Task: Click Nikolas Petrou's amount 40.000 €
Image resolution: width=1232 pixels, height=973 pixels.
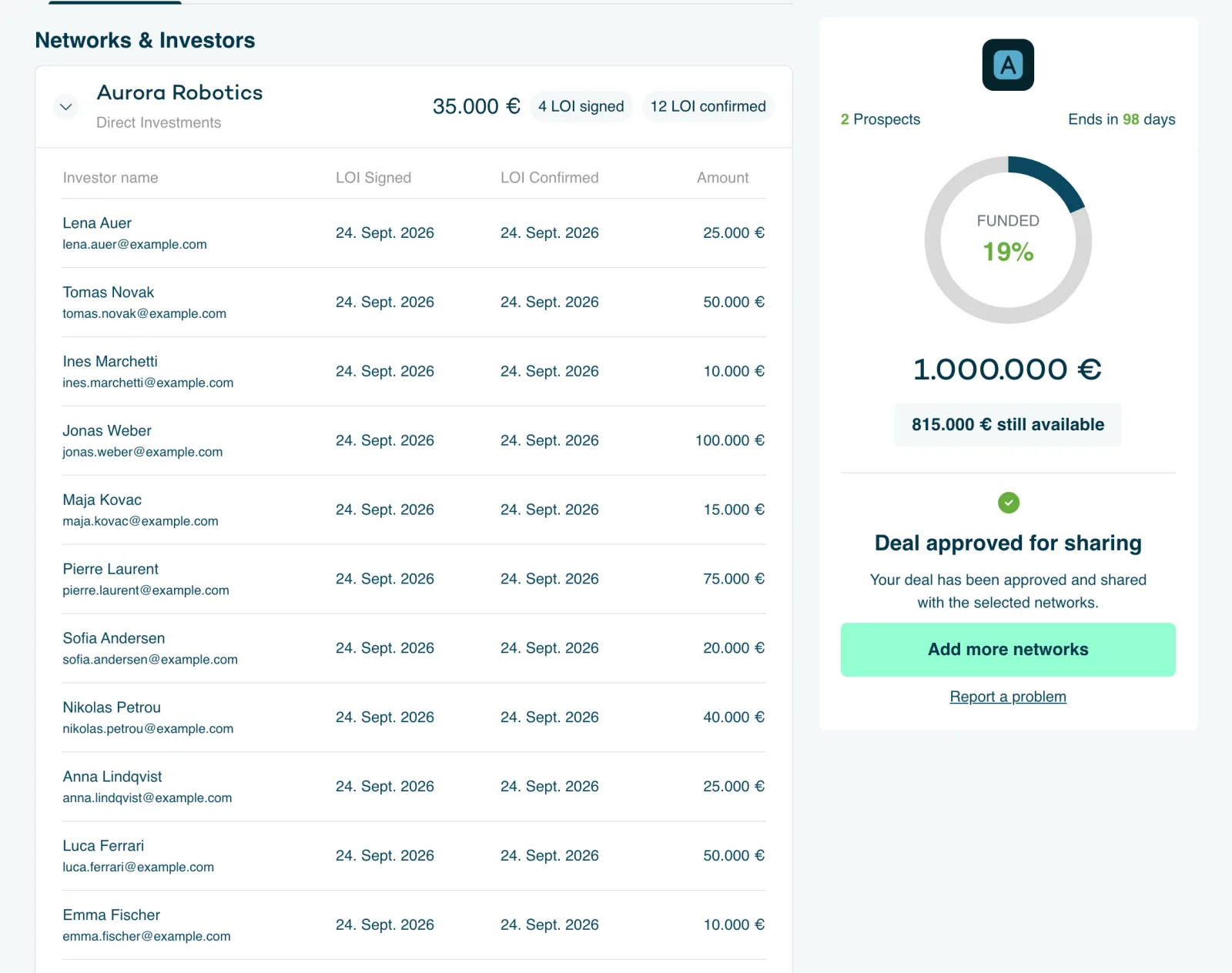Action: tap(734, 717)
